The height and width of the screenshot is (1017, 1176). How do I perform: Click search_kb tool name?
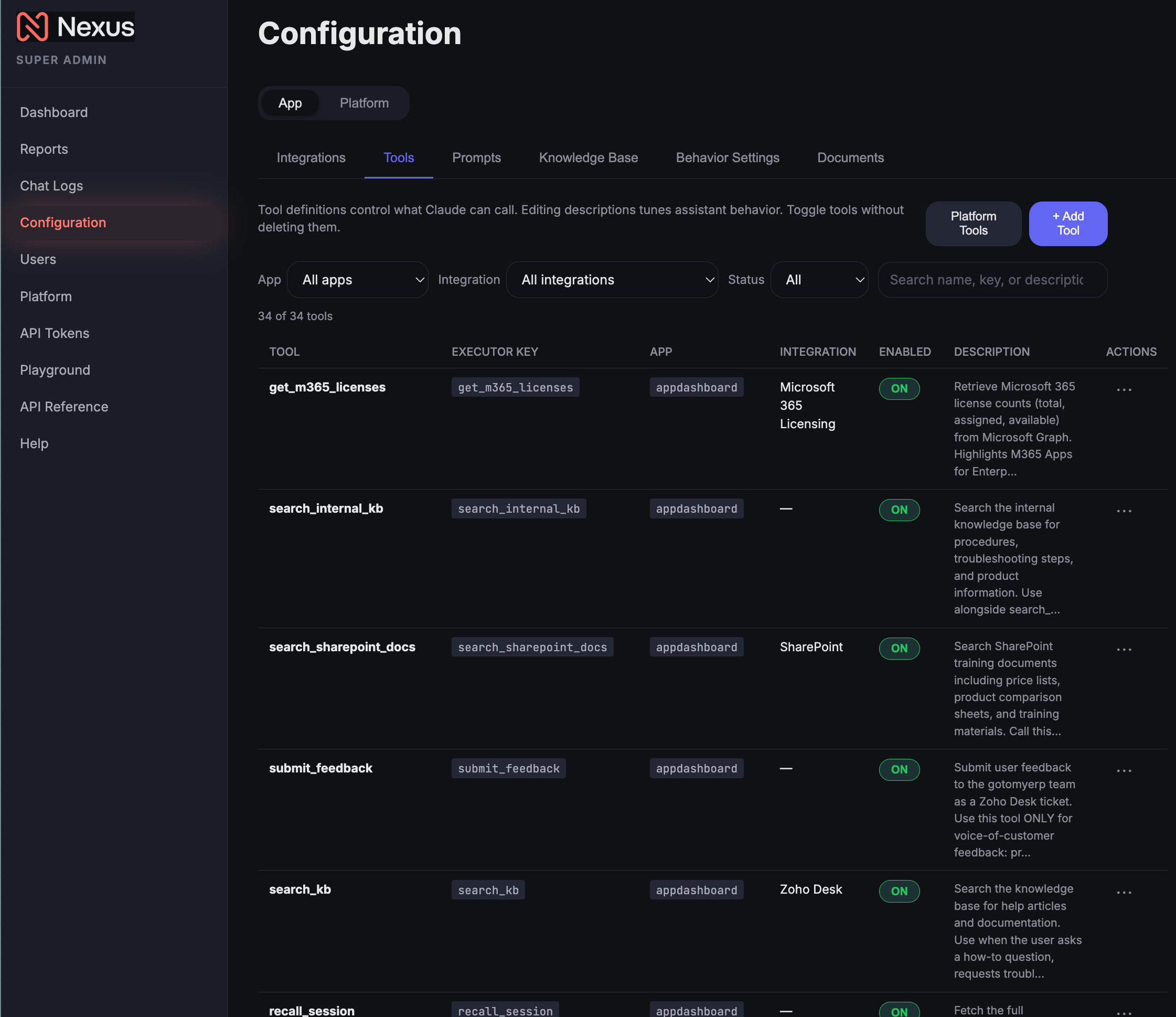click(300, 890)
